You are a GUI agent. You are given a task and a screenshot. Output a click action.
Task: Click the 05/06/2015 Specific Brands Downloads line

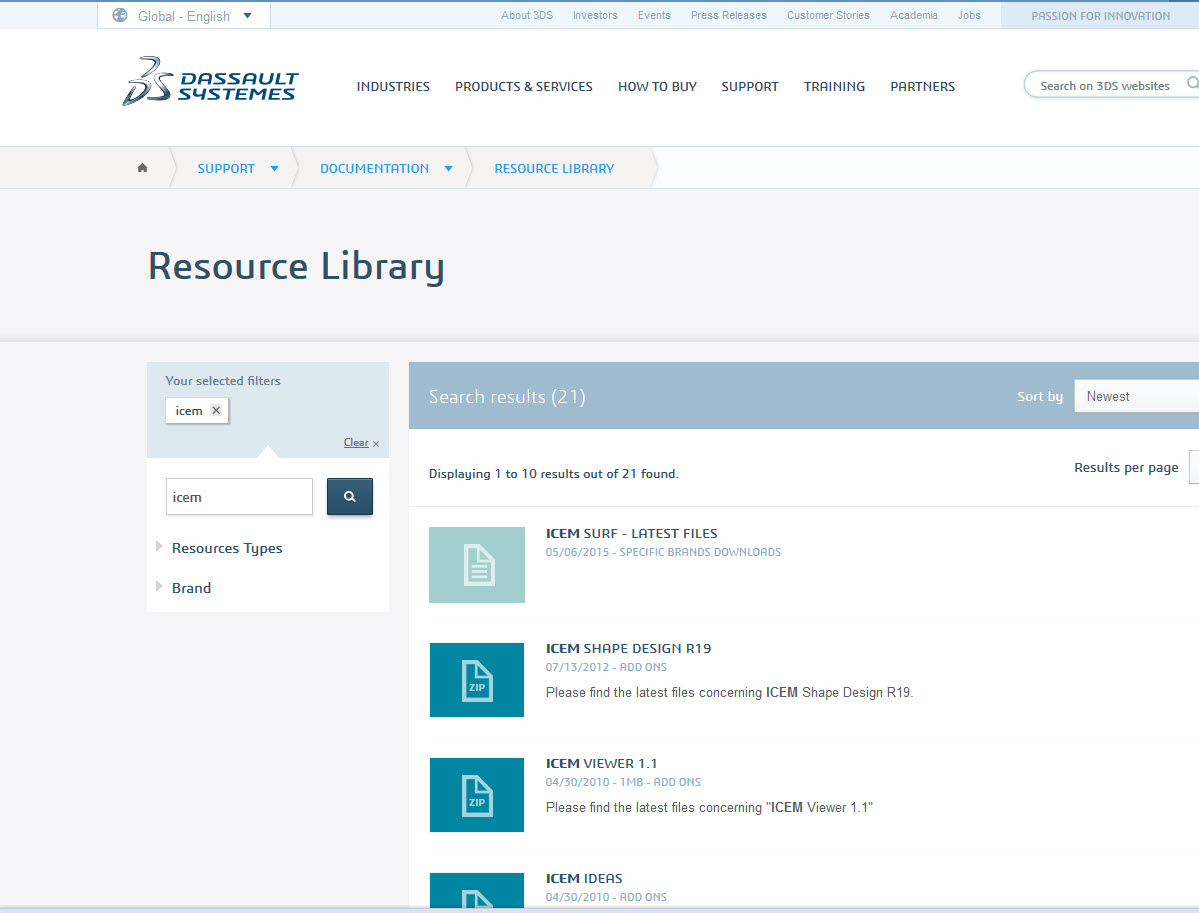[x=663, y=552]
